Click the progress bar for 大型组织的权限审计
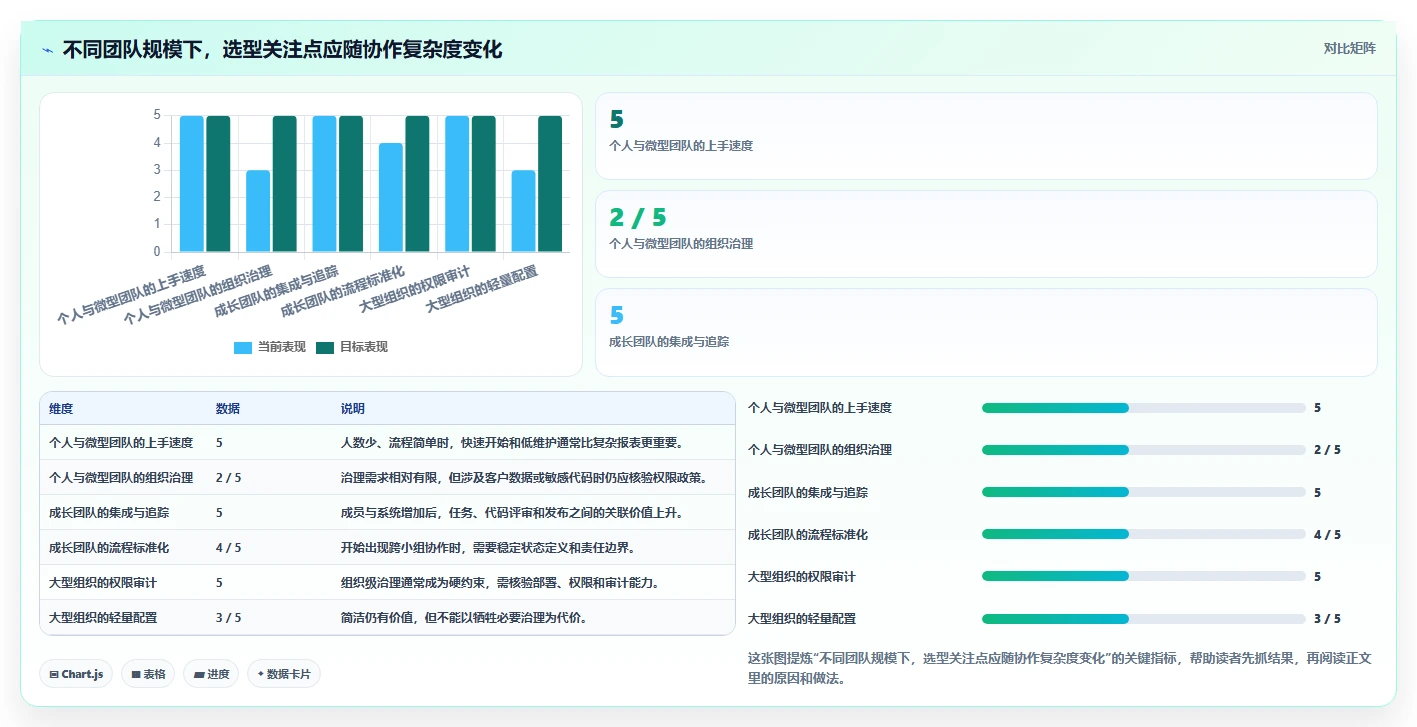The width and height of the screenshot is (1417, 727). tap(1144, 576)
